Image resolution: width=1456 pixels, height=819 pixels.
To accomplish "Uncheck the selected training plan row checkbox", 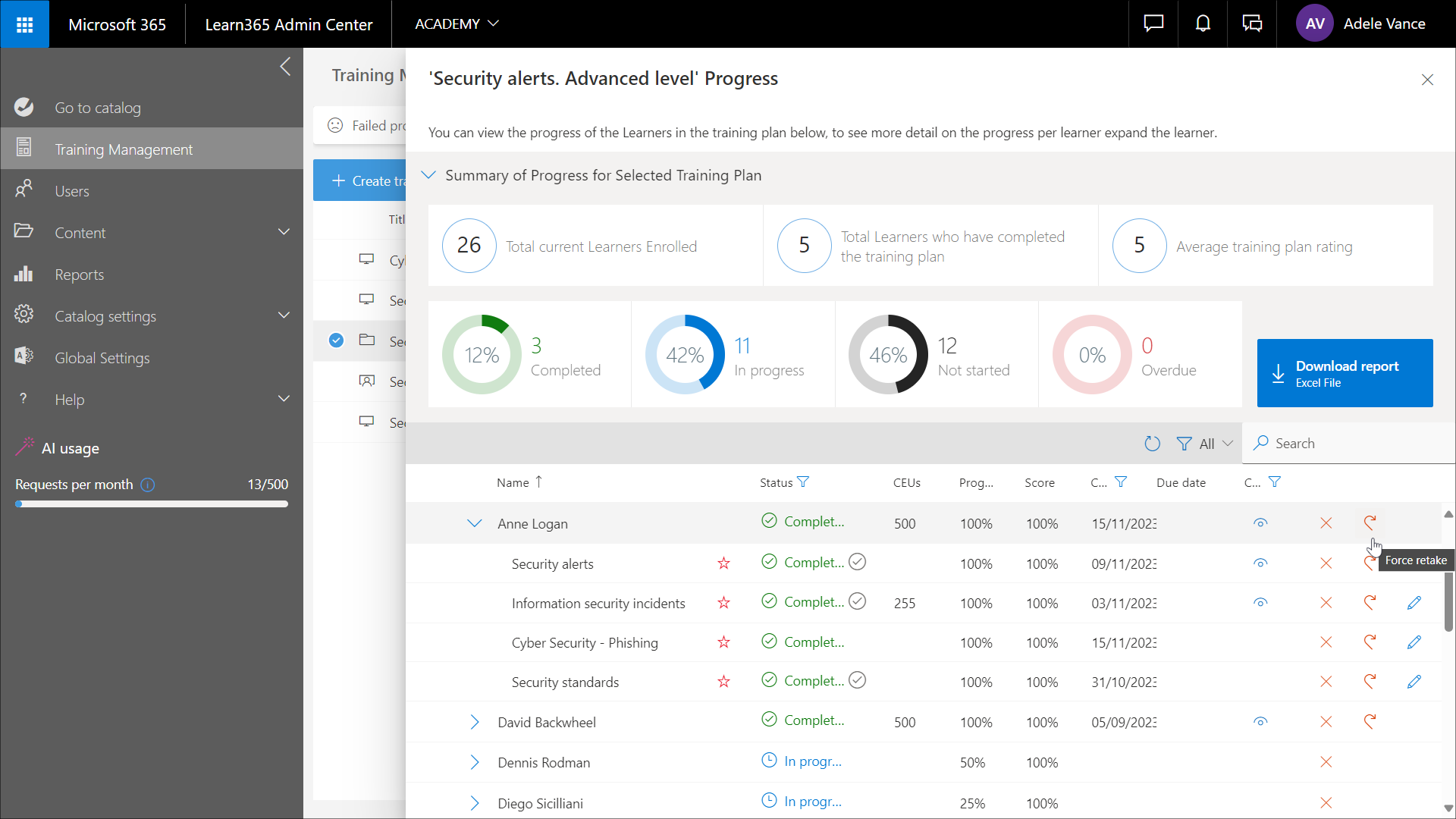I will (x=336, y=340).
